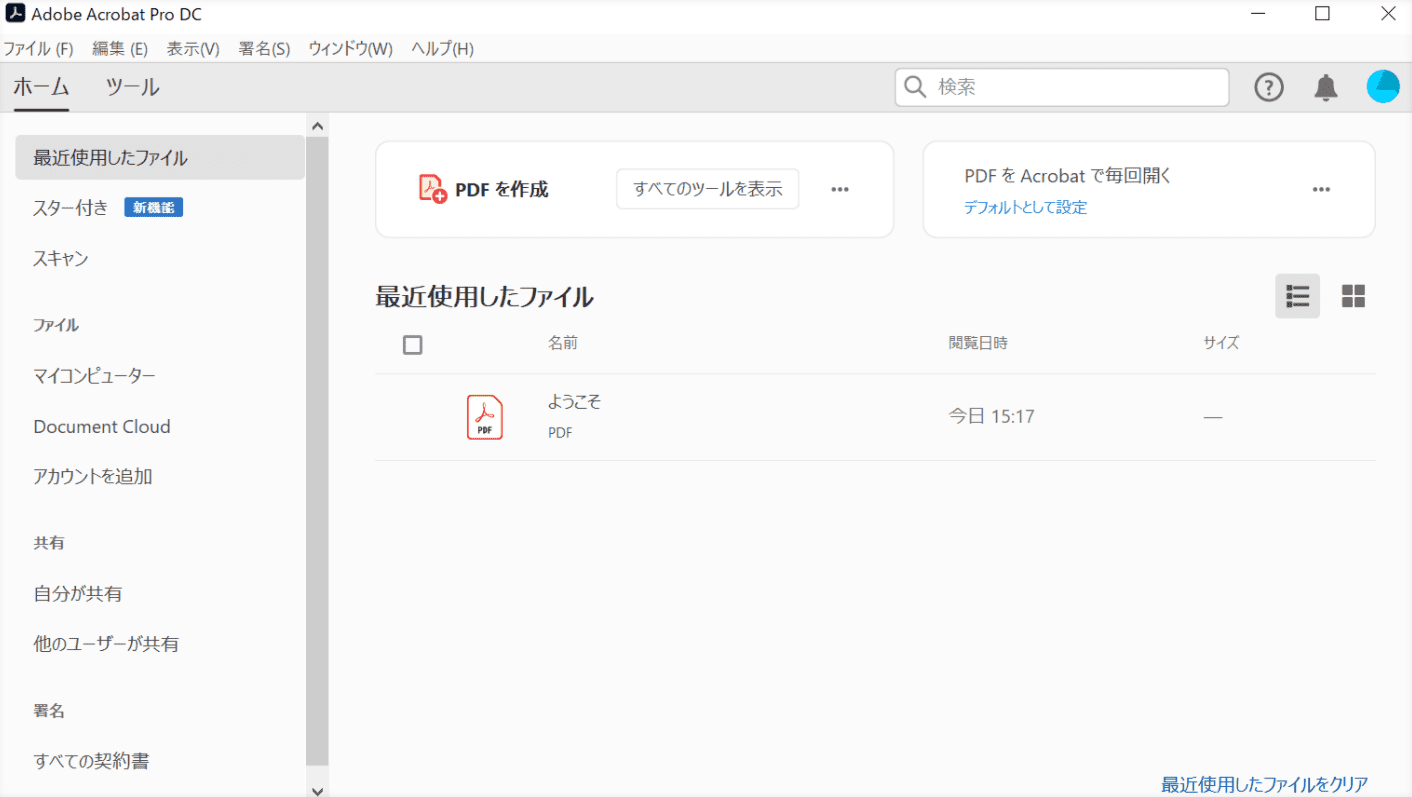Image resolution: width=1412 pixels, height=797 pixels.
Task: Open 他のユーザーが共有 in sidebar
Action: [106, 644]
